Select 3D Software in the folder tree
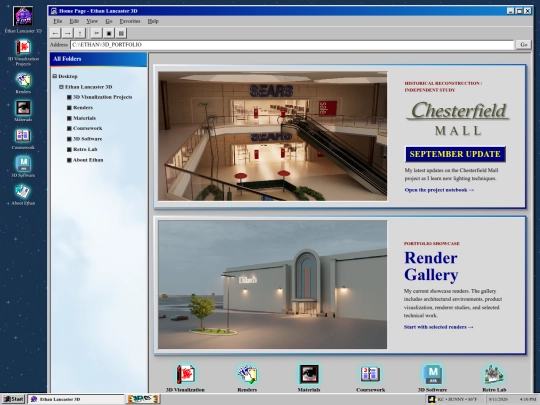540x405 pixels. pos(84,139)
